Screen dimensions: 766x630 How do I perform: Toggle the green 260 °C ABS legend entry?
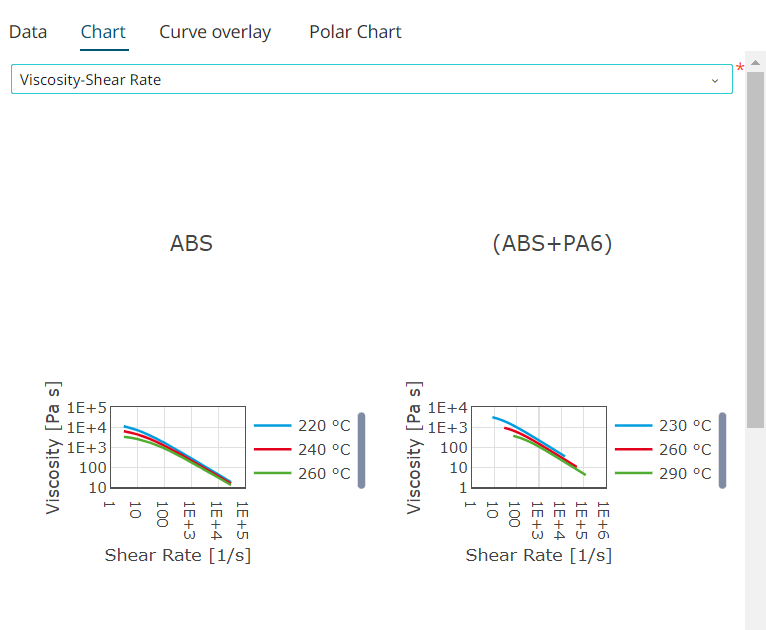302,474
